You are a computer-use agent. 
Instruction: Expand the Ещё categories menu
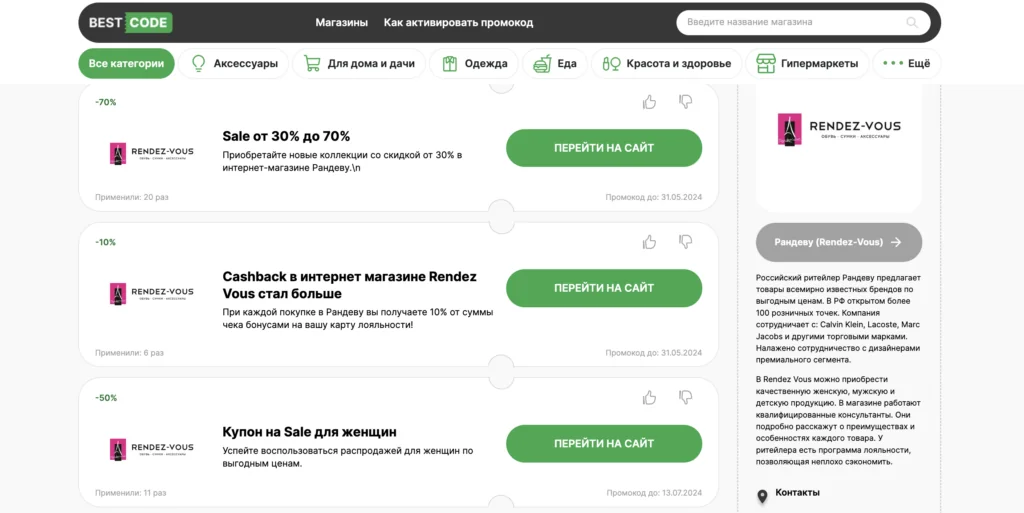pyautogui.click(x=907, y=64)
